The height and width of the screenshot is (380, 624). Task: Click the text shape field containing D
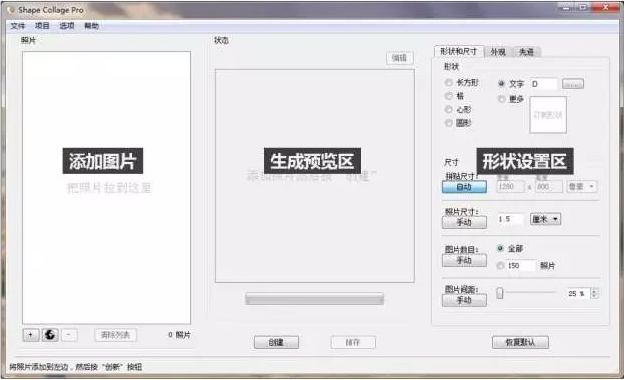[543, 84]
